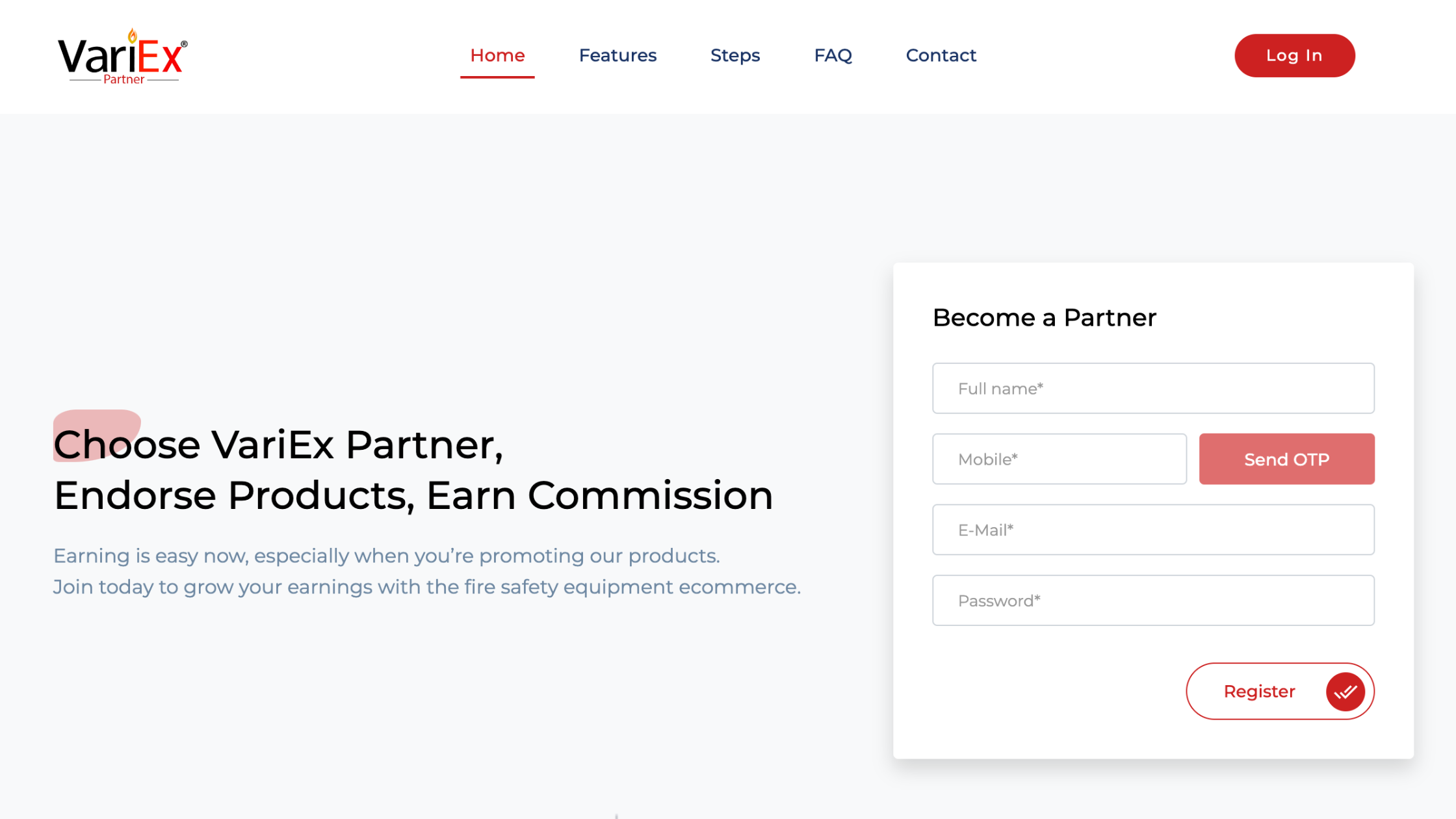This screenshot has width=1456, height=819.
Task: Navigate to the Contact section
Action: click(x=941, y=55)
